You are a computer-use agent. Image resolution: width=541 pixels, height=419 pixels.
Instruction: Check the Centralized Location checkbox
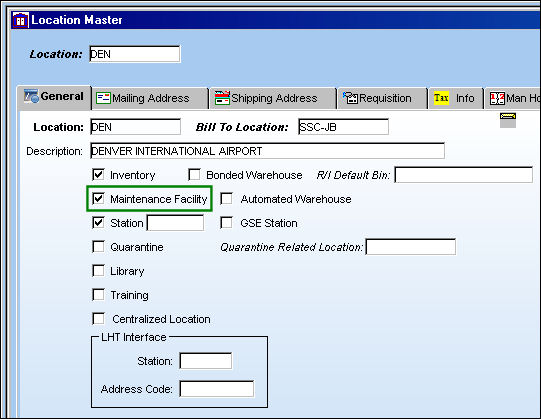tap(98, 319)
